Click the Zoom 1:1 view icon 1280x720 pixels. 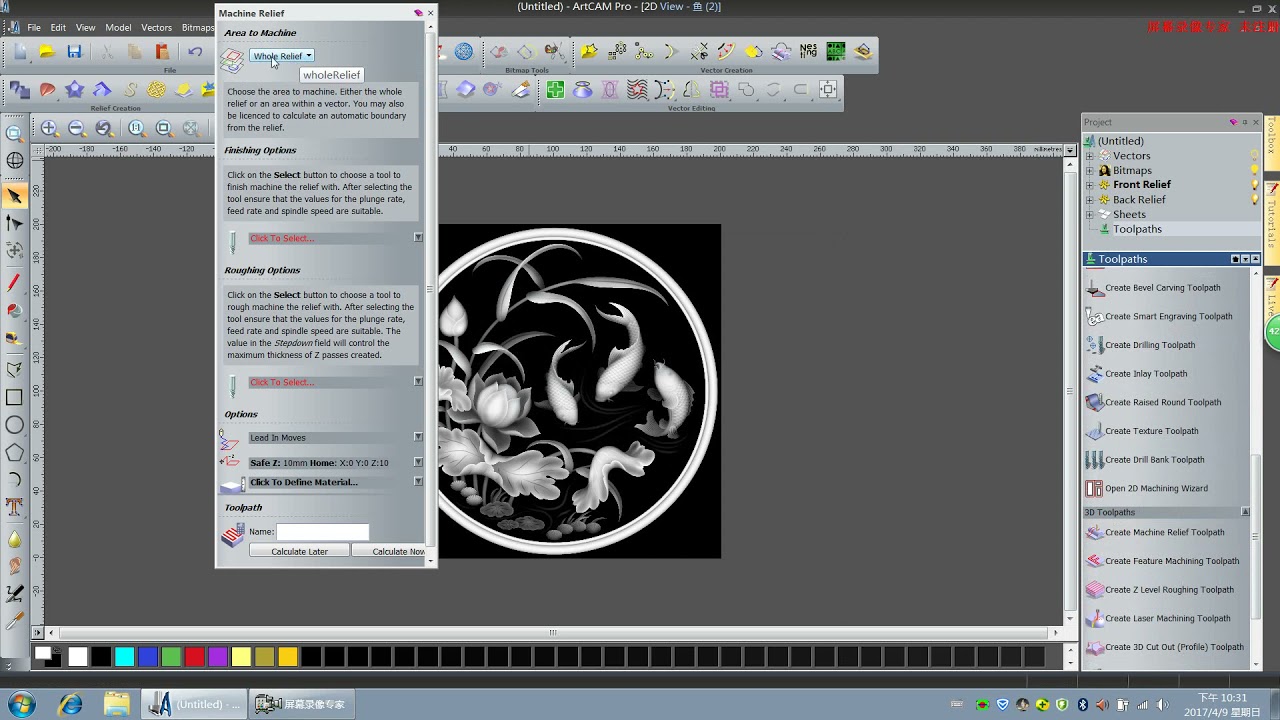[x=137, y=128]
